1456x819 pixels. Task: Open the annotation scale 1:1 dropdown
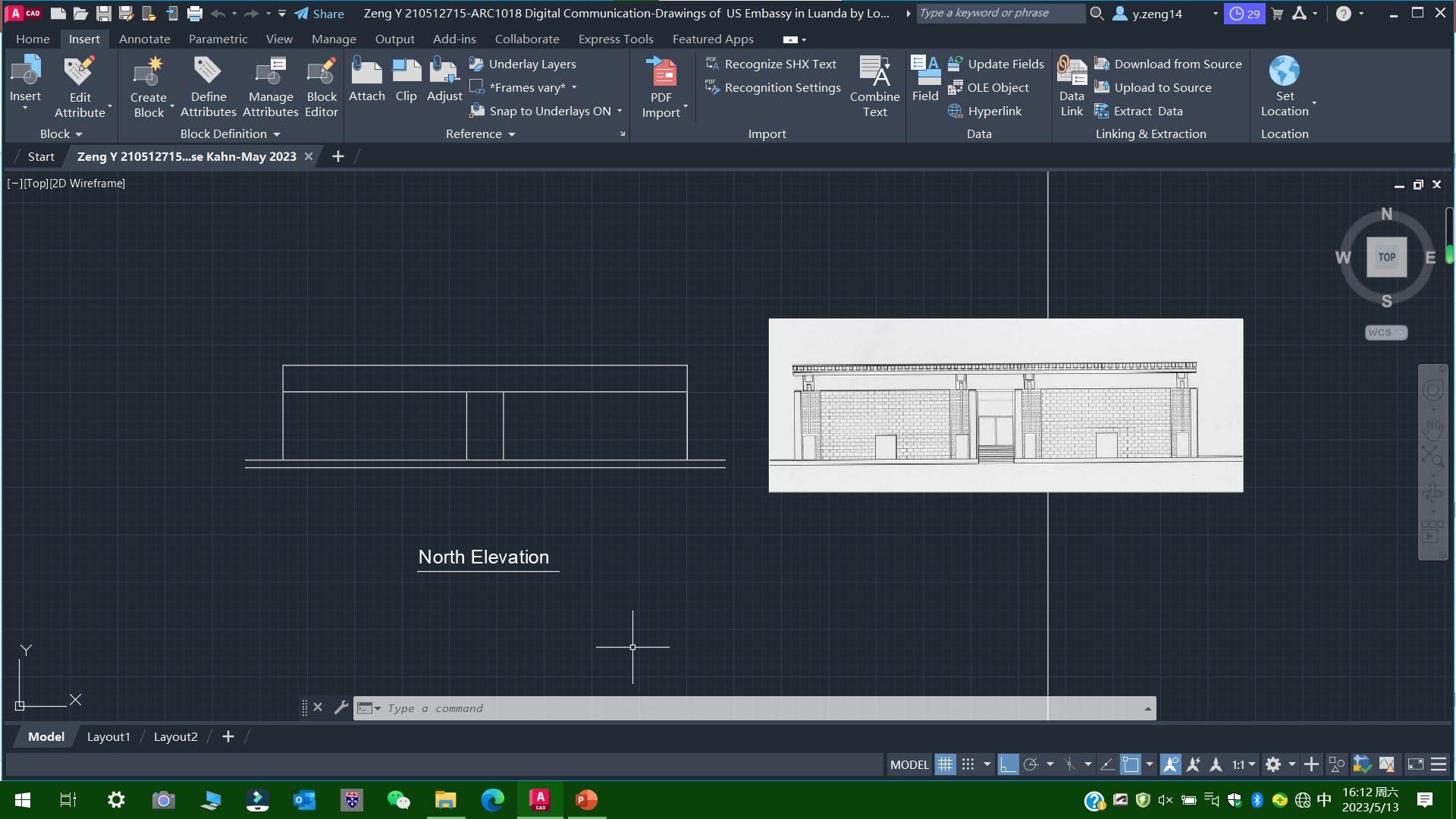coord(1244,764)
